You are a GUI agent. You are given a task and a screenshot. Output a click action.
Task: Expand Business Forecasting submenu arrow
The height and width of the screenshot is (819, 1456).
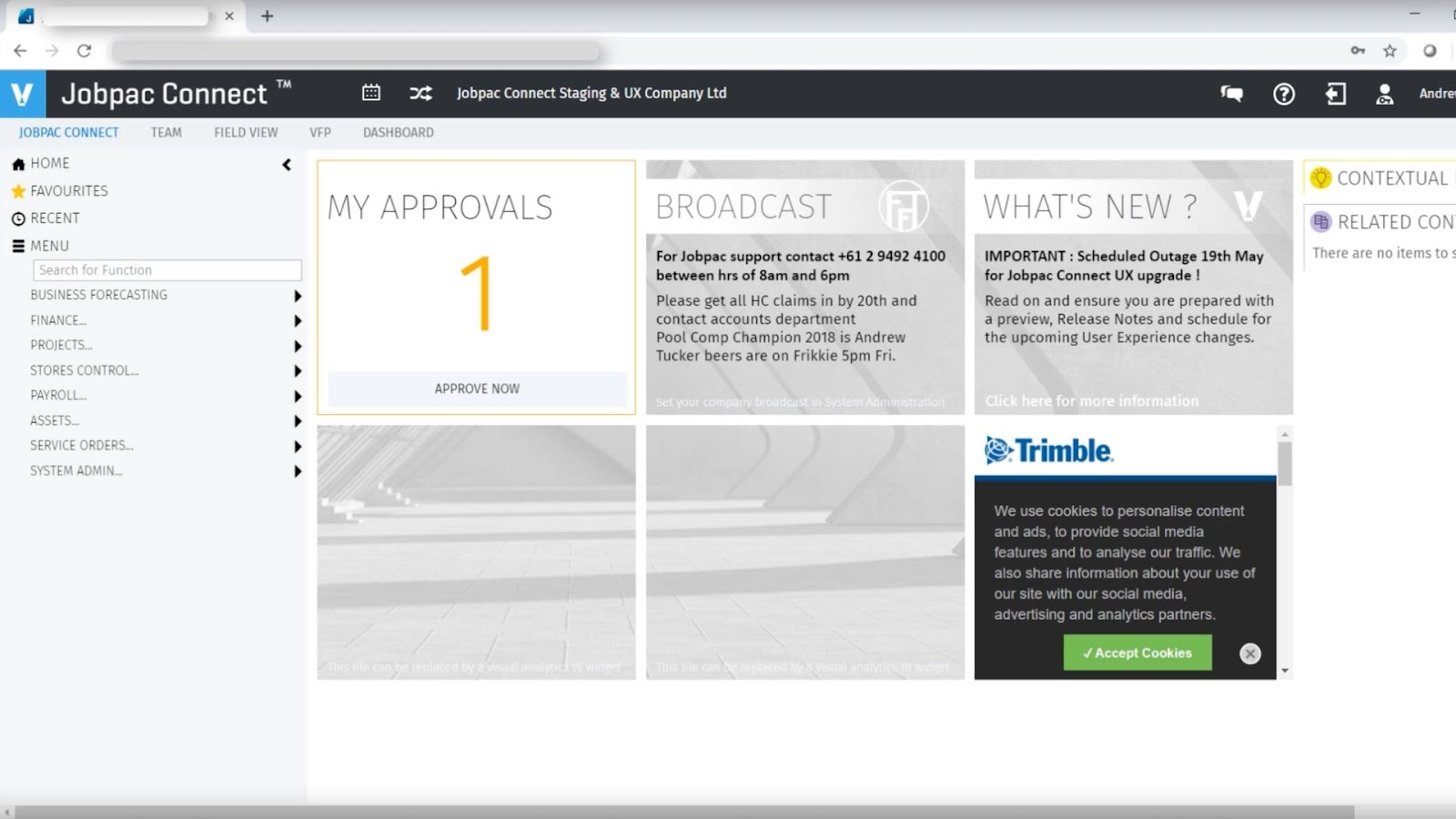(297, 296)
